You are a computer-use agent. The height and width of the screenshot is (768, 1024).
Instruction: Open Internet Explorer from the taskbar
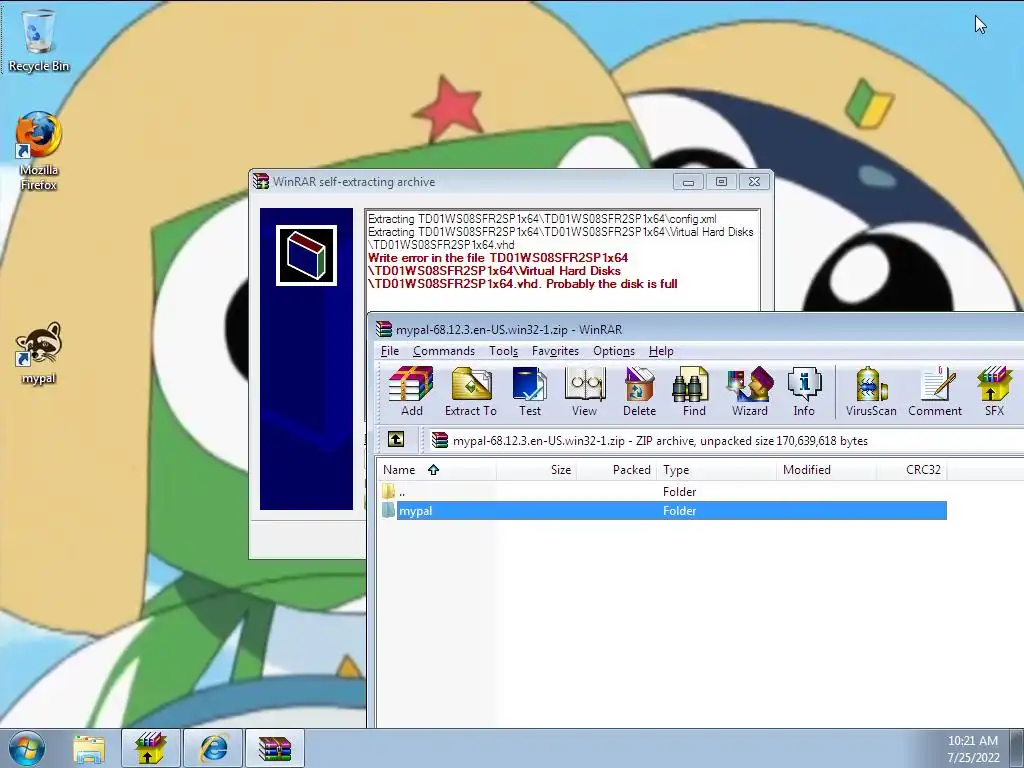[213, 748]
